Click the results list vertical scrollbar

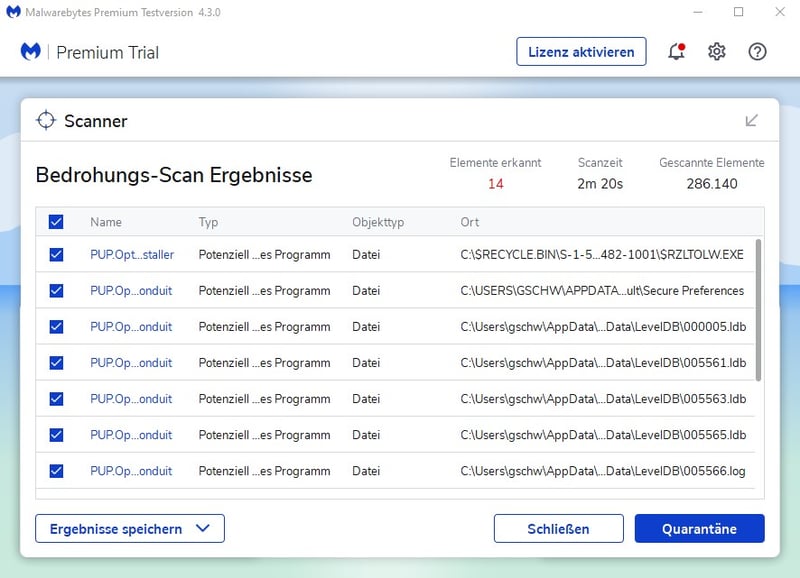click(758, 310)
